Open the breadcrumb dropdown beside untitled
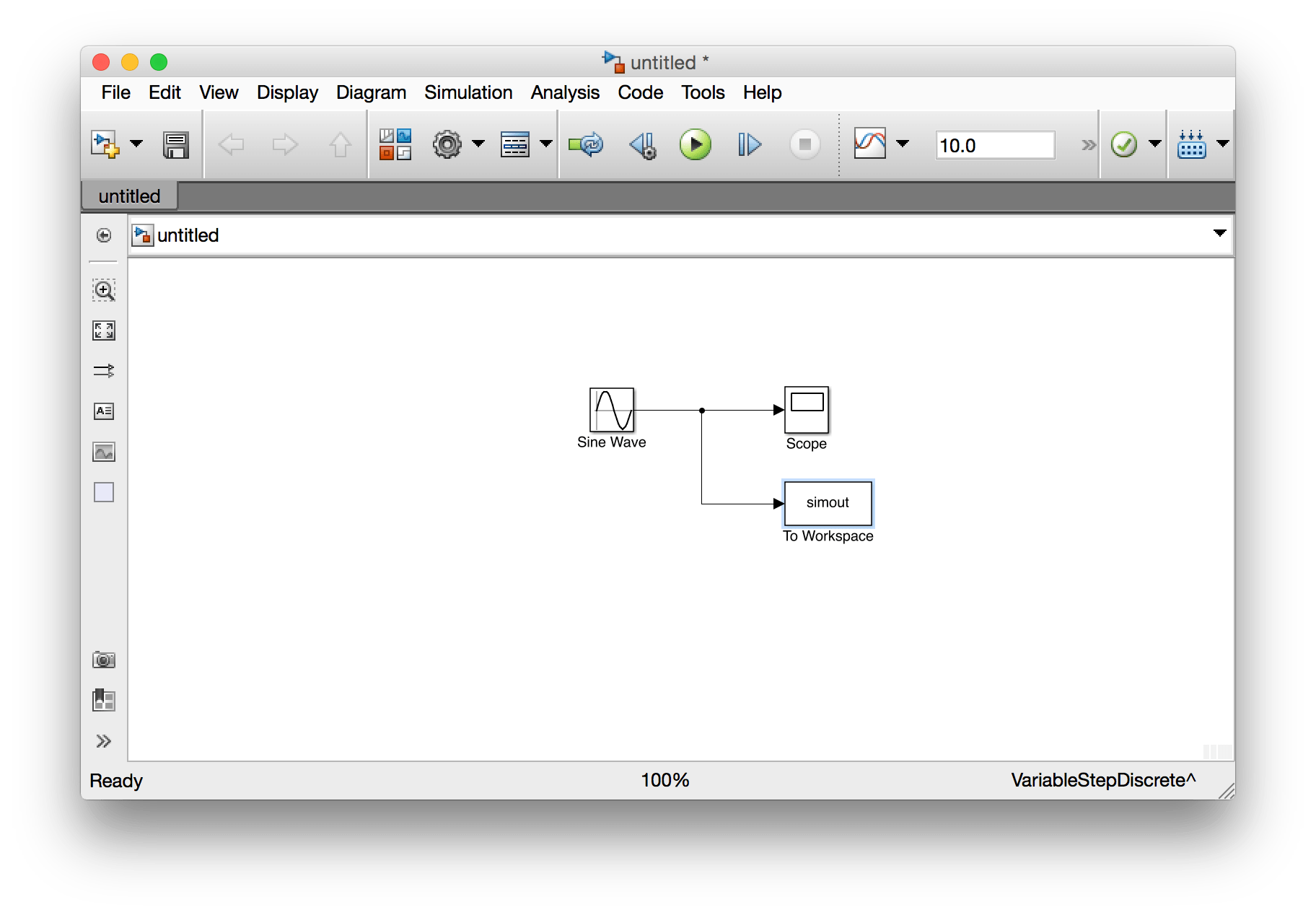Image resolution: width=1316 pixels, height=915 pixels. pyautogui.click(x=1219, y=233)
